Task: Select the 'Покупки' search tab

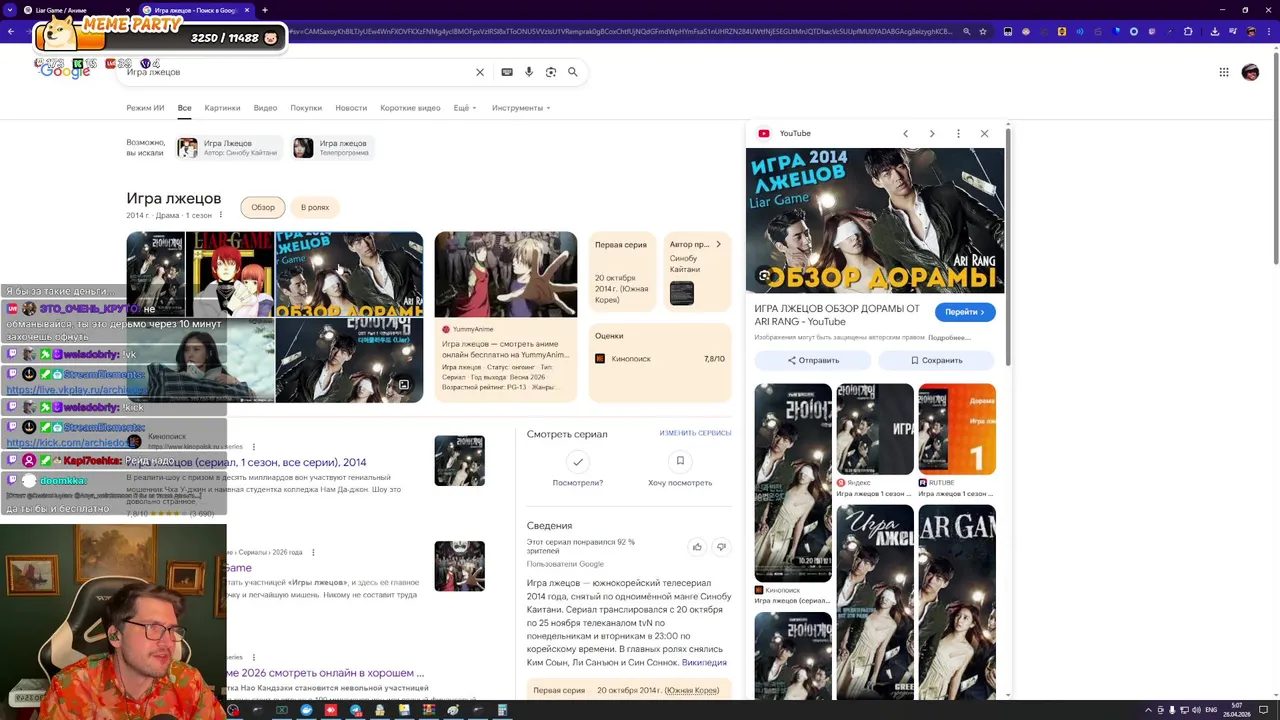Action: click(306, 108)
